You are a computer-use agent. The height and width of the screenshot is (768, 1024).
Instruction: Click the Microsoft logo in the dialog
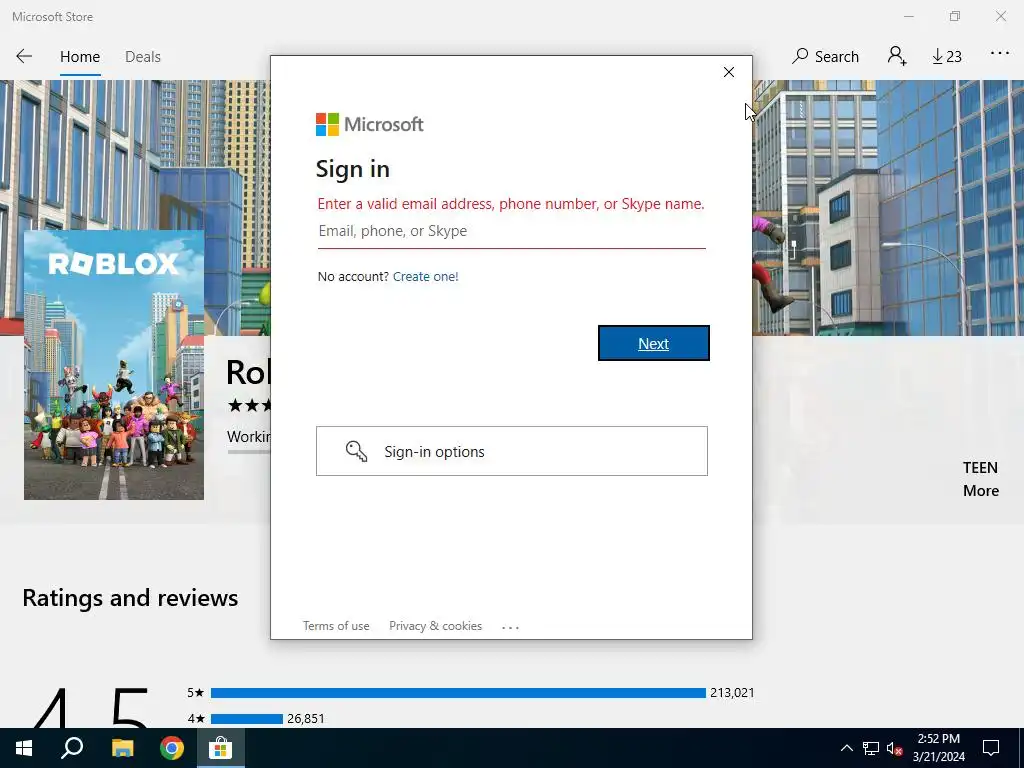370,124
